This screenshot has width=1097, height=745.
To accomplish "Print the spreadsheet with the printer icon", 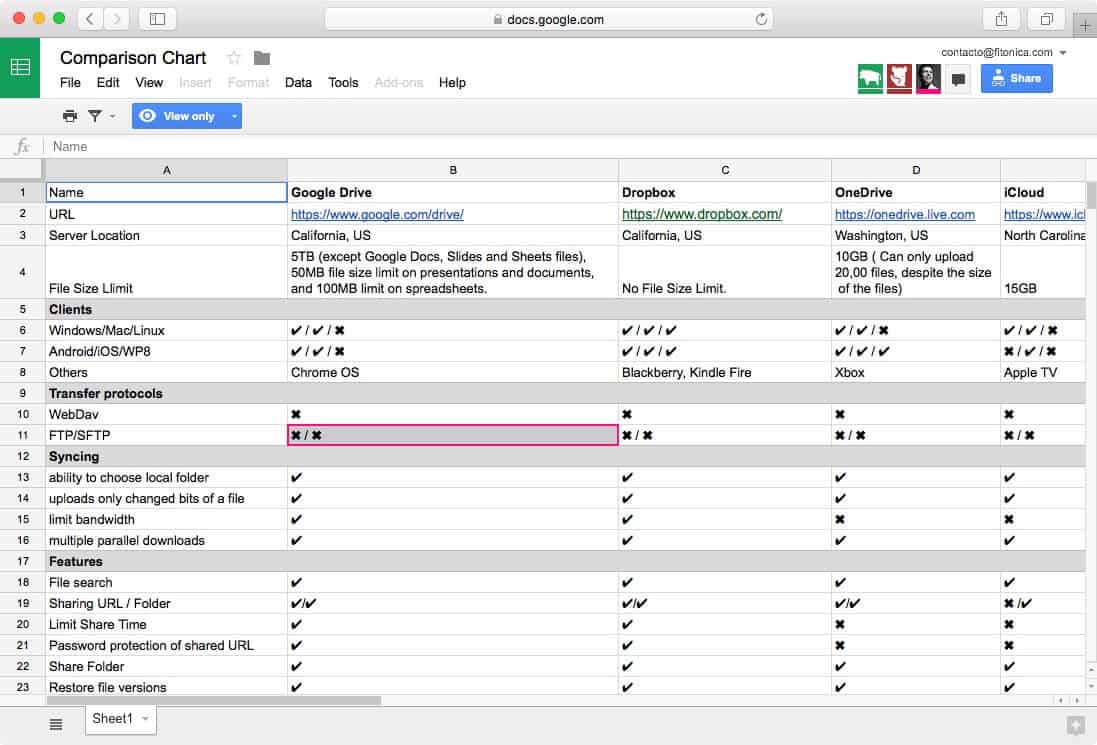I will click(x=69, y=116).
